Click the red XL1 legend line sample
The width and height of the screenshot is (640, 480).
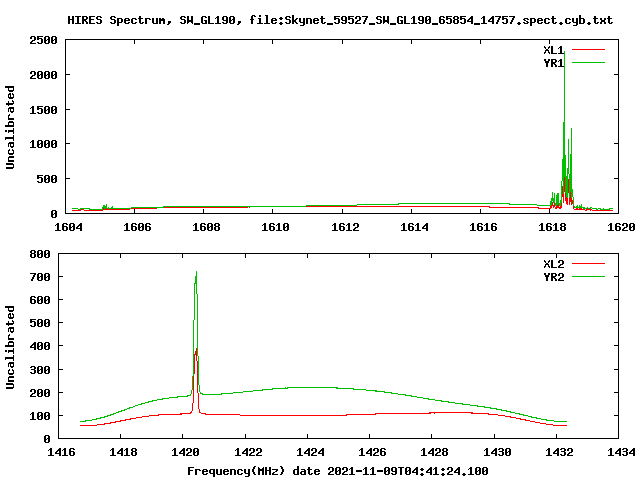pyautogui.click(x=588, y=50)
